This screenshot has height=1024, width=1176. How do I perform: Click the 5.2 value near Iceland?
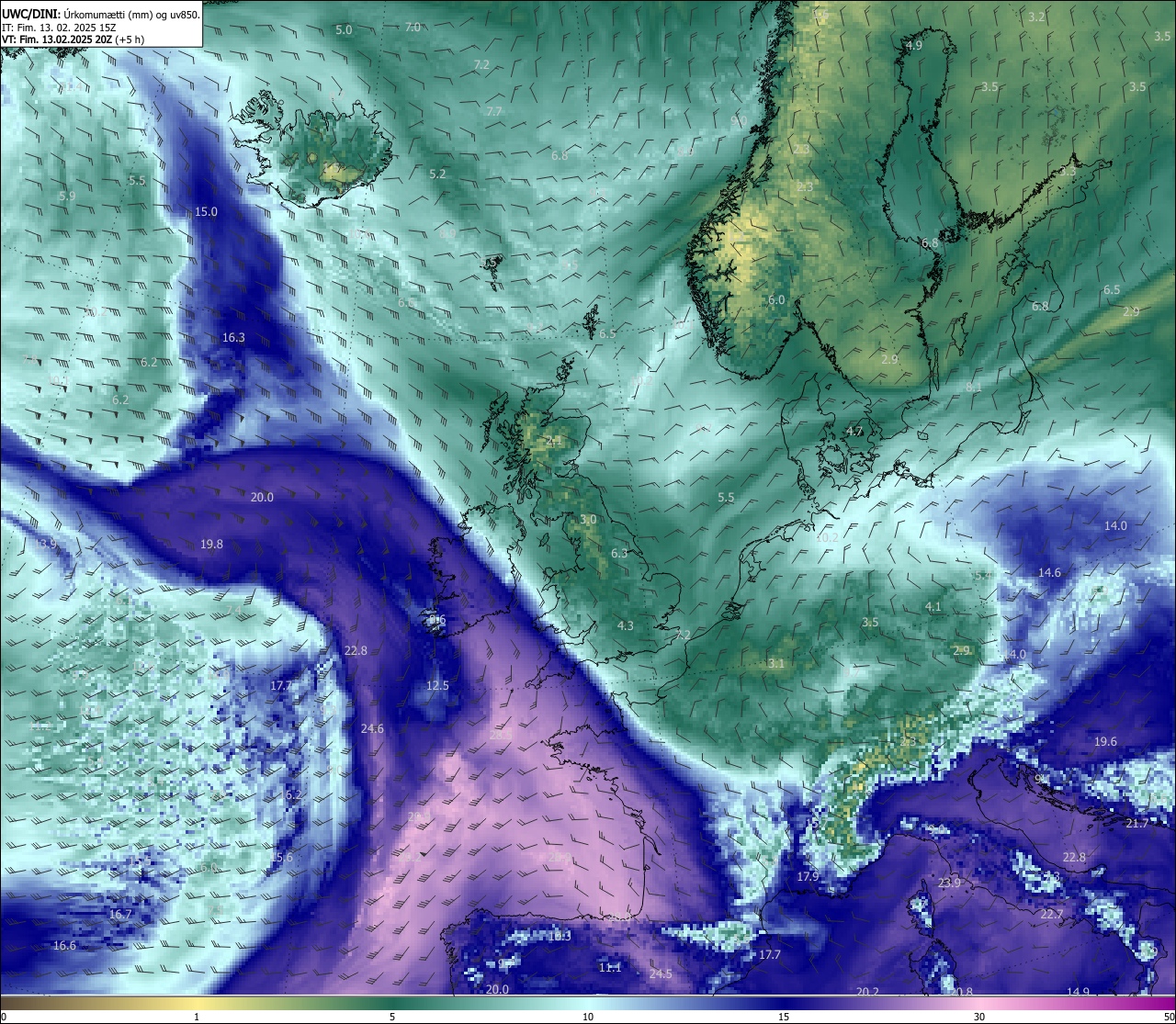pos(437,174)
